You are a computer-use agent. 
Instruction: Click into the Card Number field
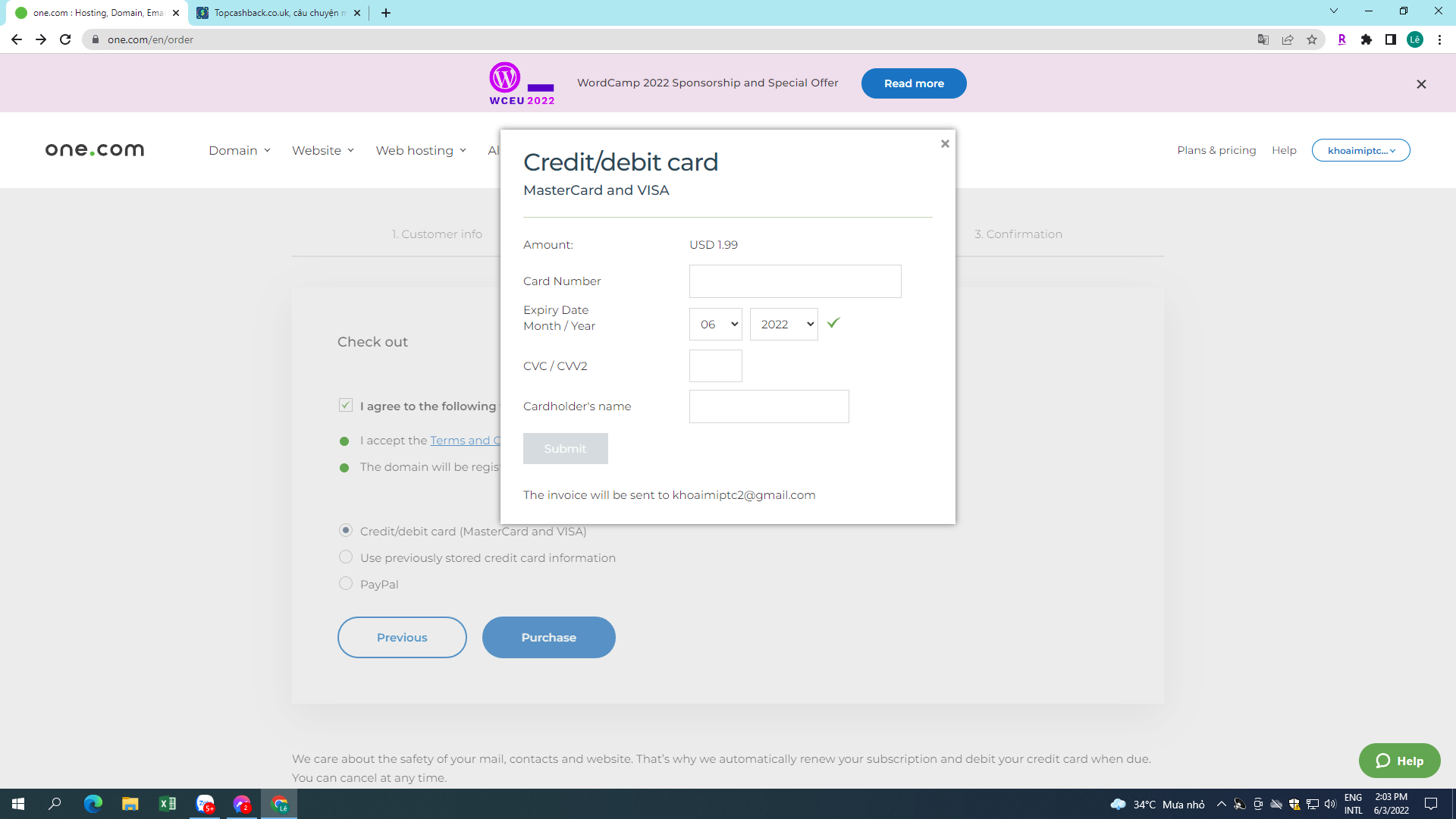(x=795, y=281)
